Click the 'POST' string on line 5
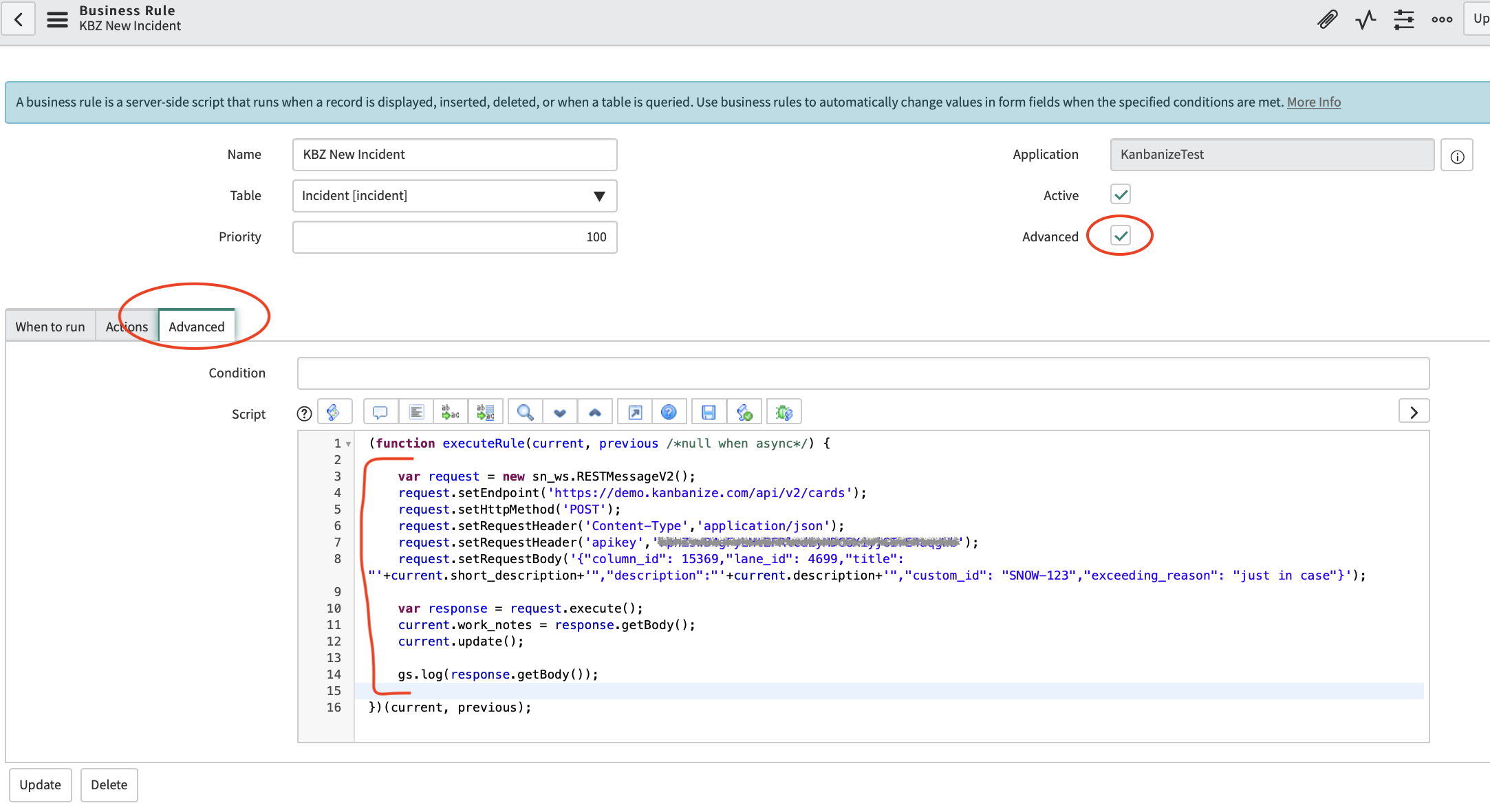The width and height of the screenshot is (1490, 812). (x=585, y=509)
